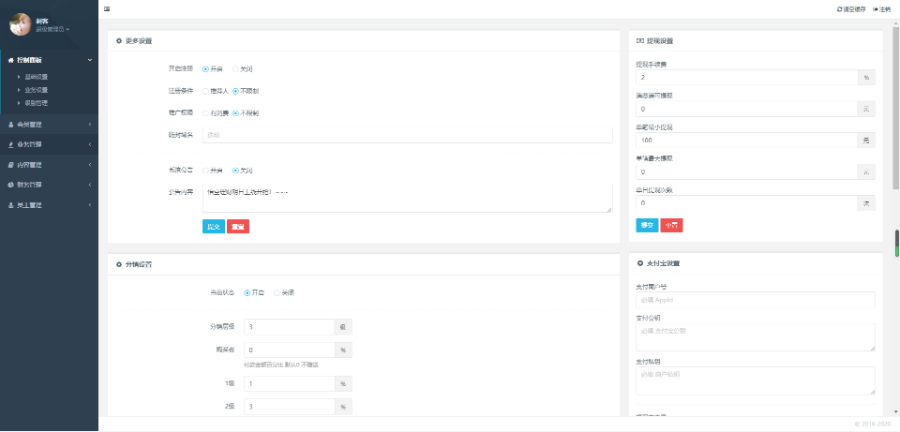
Task: Focus the maximum single withdrawal field
Action: [x=747, y=172]
